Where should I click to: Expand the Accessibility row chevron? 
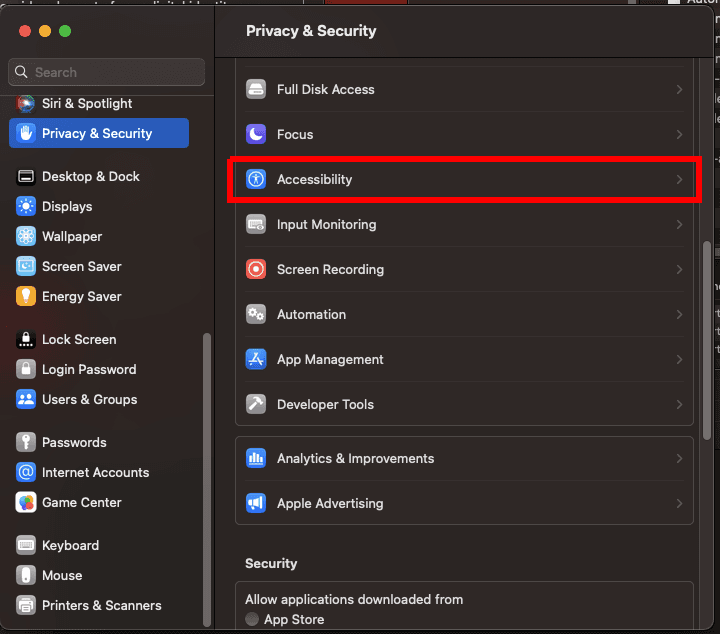click(x=679, y=180)
